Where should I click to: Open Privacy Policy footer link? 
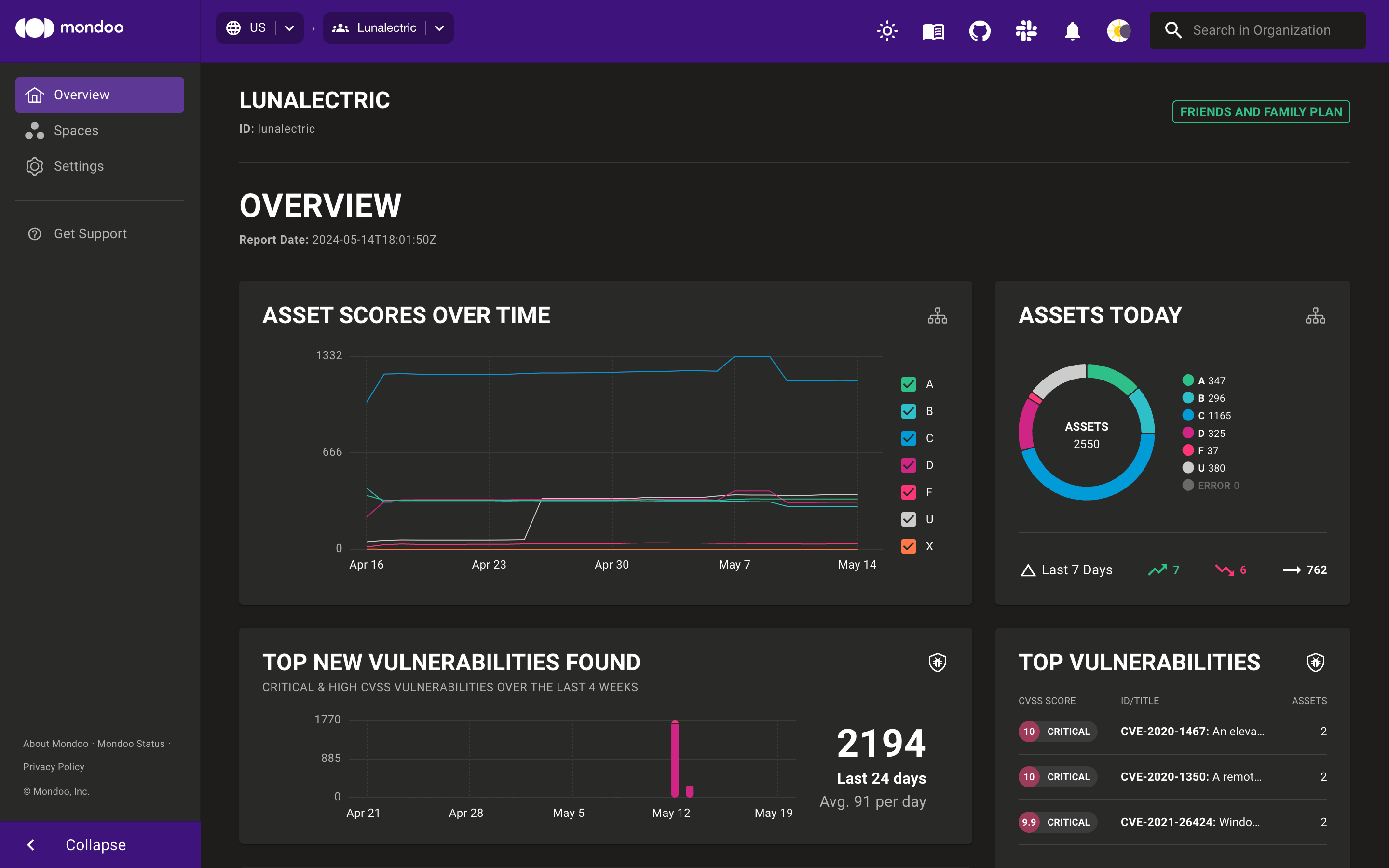(54, 767)
